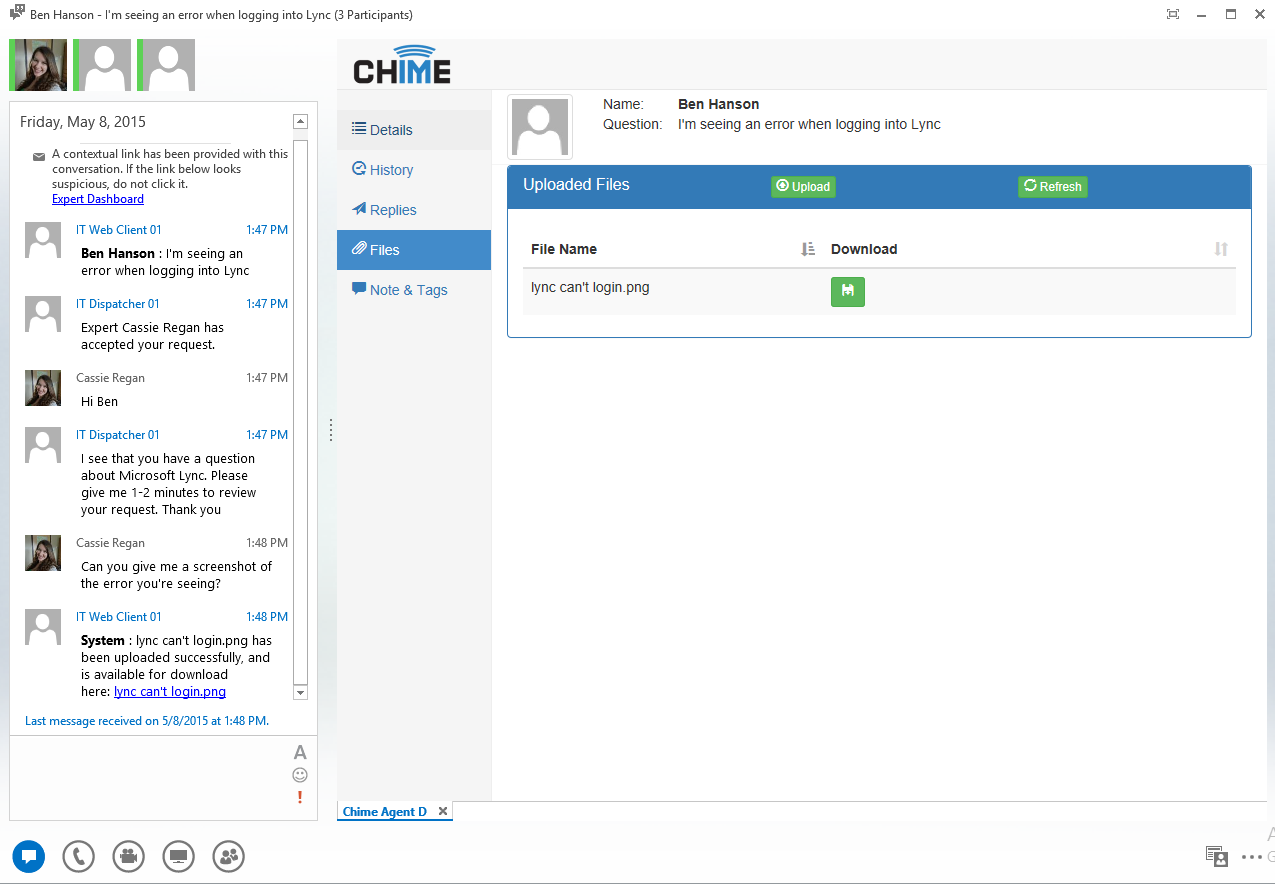Click Cassie Regan's avatar beside Hi Ben

coord(43,388)
